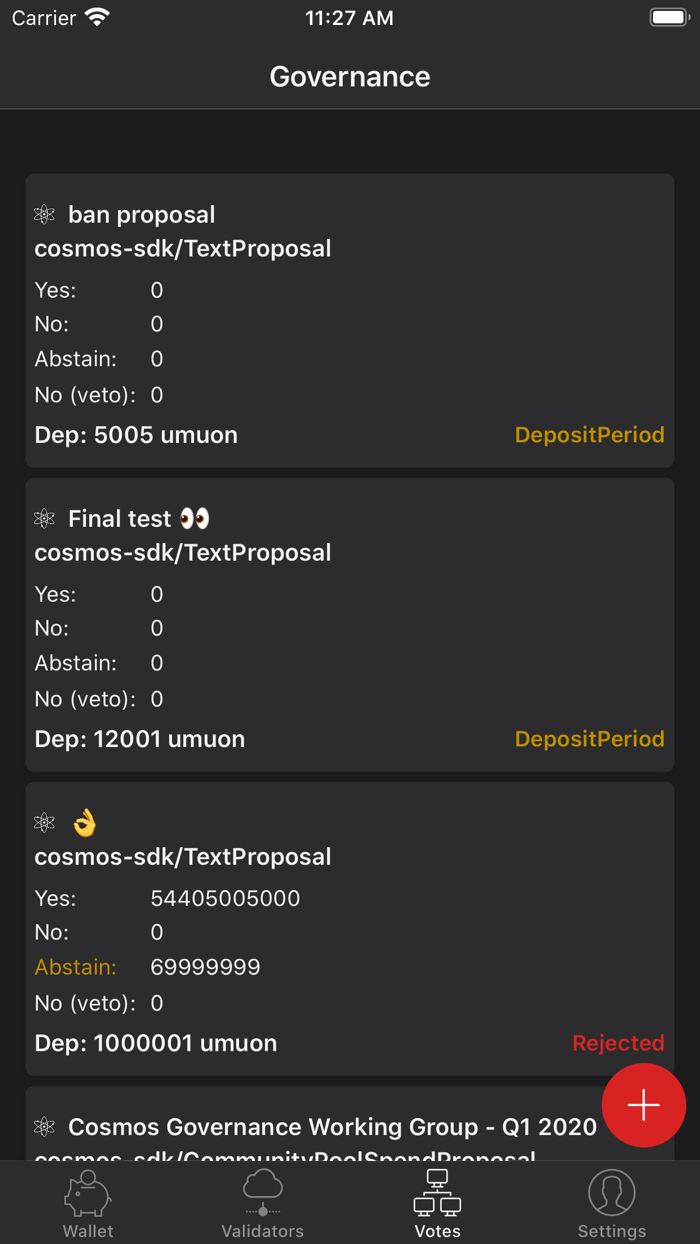Tap the Rejected status label
The width and height of the screenshot is (700, 1244).
point(618,1042)
